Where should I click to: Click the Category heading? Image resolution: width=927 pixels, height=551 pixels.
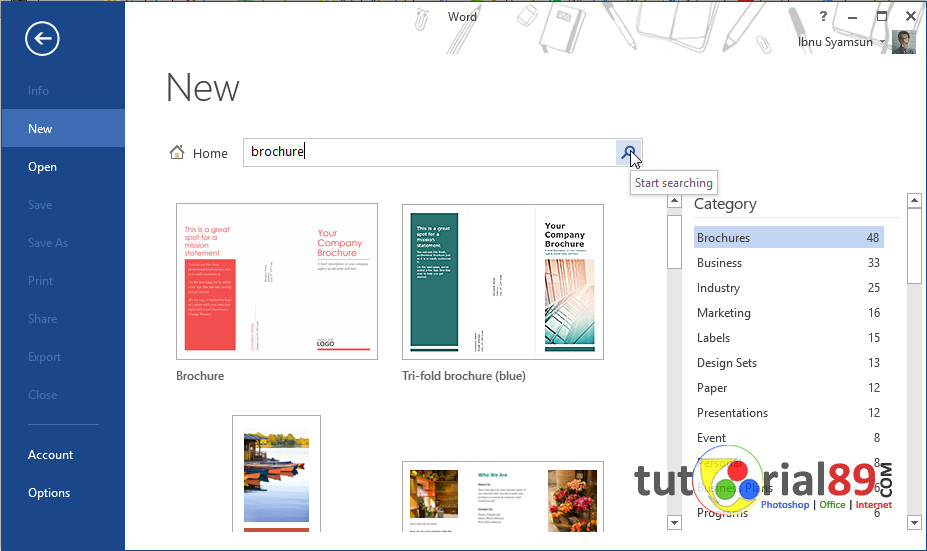725,205
